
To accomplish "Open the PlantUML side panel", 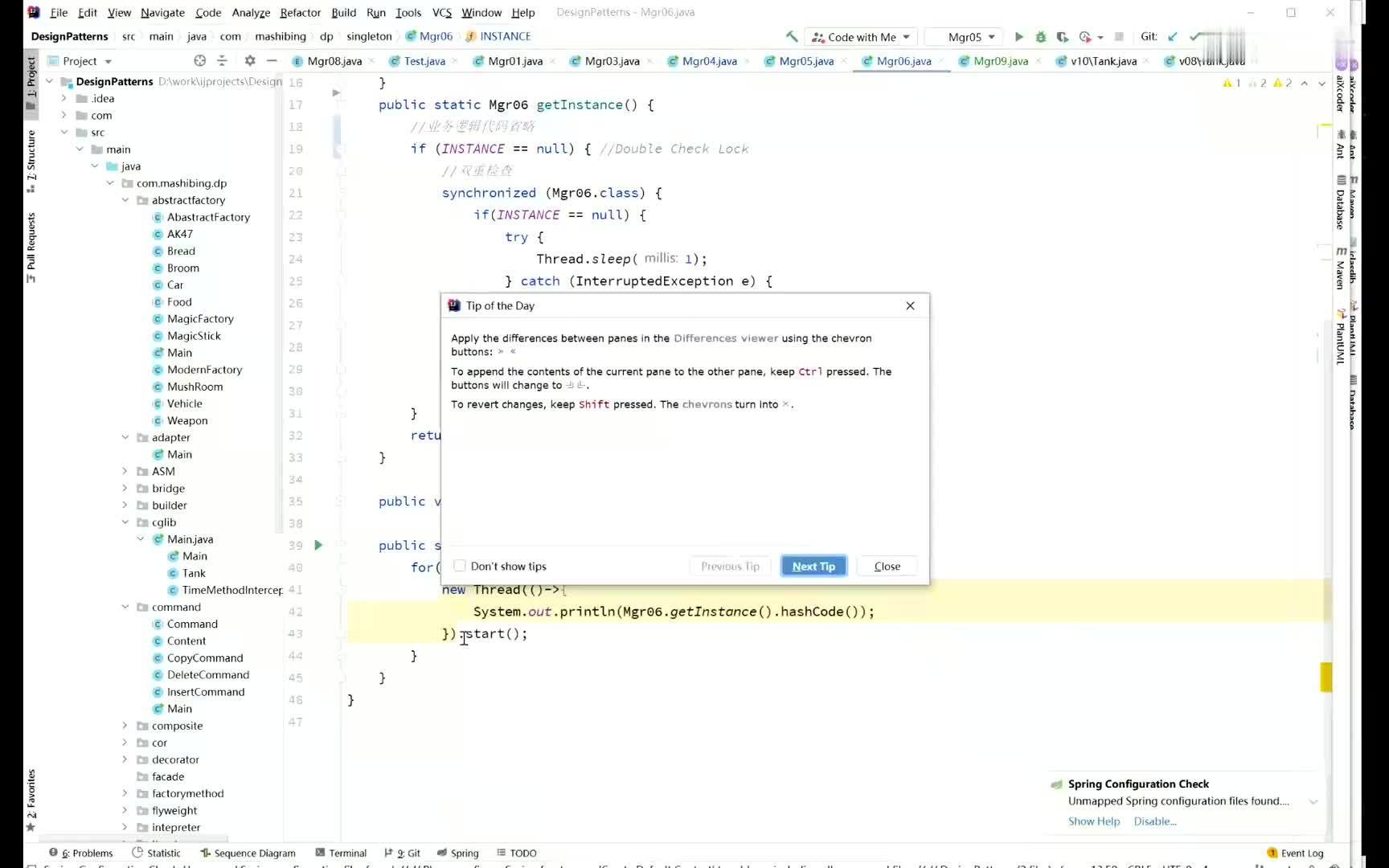I will pos(1340,338).
